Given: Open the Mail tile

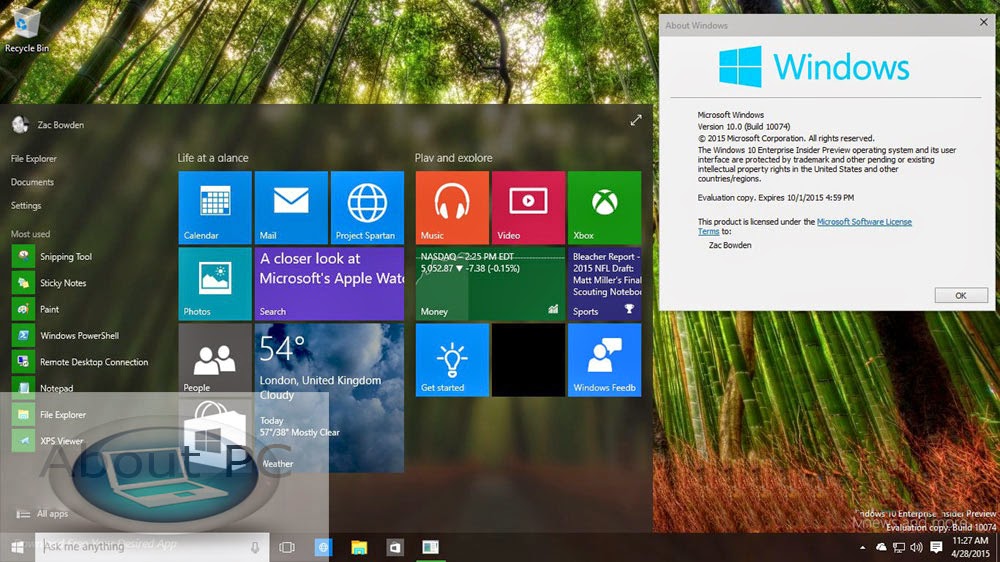Looking at the screenshot, I should (x=291, y=207).
